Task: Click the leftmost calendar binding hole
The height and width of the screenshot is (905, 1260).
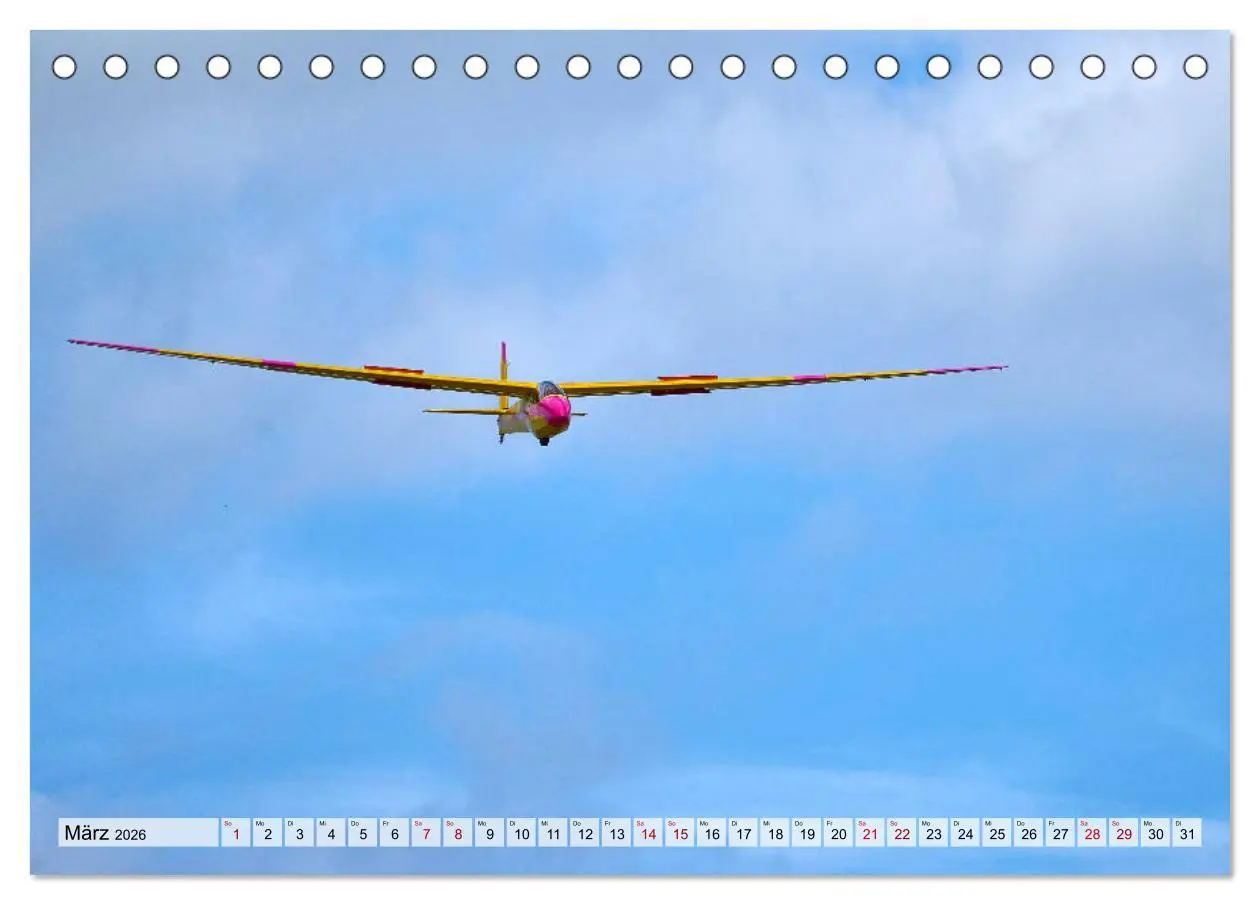Action: coord(64,67)
